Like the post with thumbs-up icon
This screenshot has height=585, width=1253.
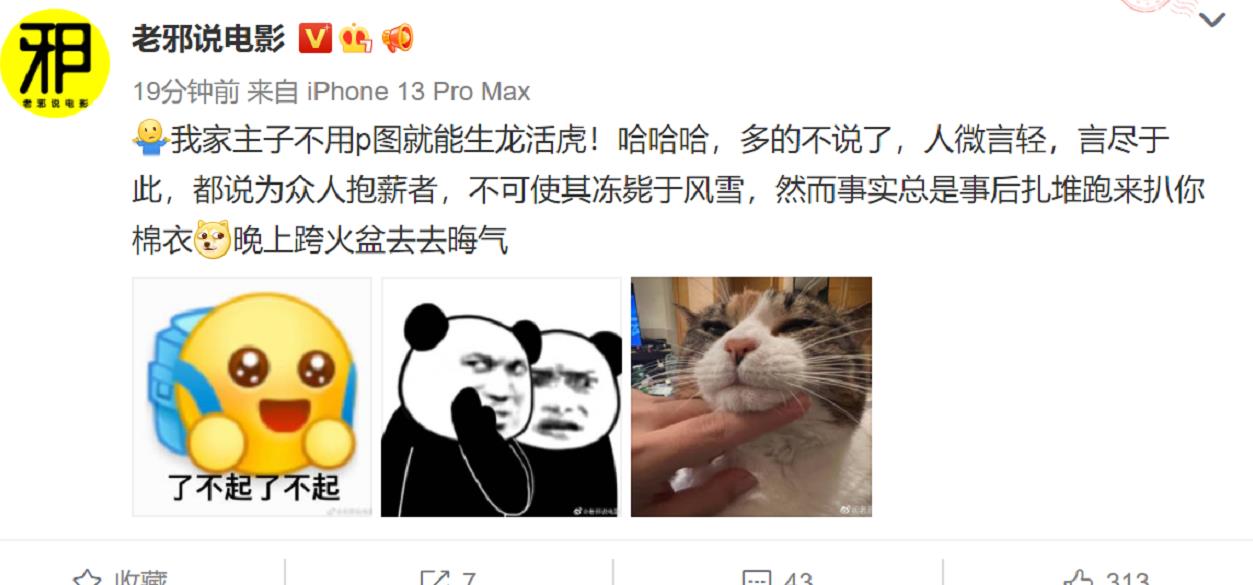(x=1079, y=579)
